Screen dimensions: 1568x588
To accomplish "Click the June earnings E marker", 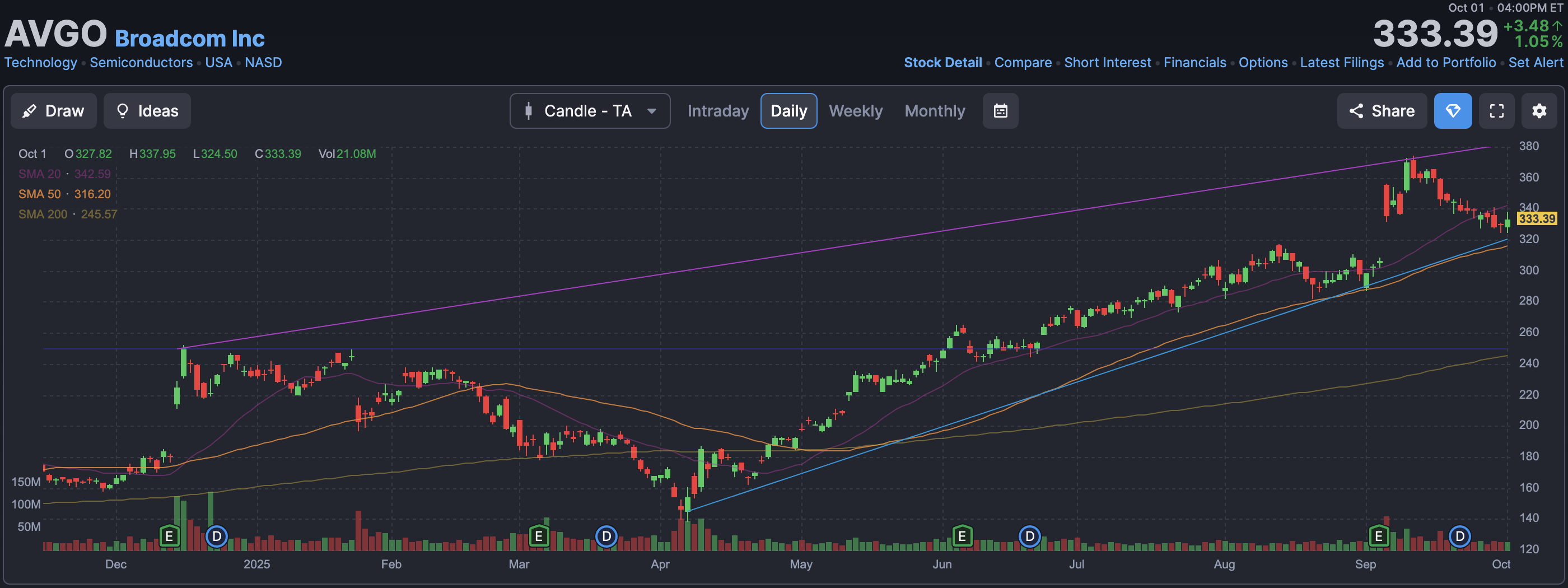I will click(x=962, y=536).
